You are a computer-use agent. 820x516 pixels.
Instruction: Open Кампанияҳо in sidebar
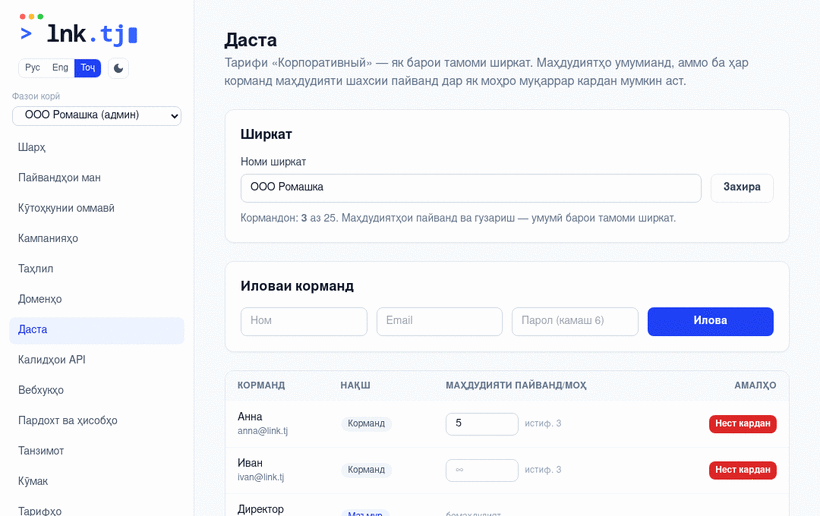tap(97, 238)
